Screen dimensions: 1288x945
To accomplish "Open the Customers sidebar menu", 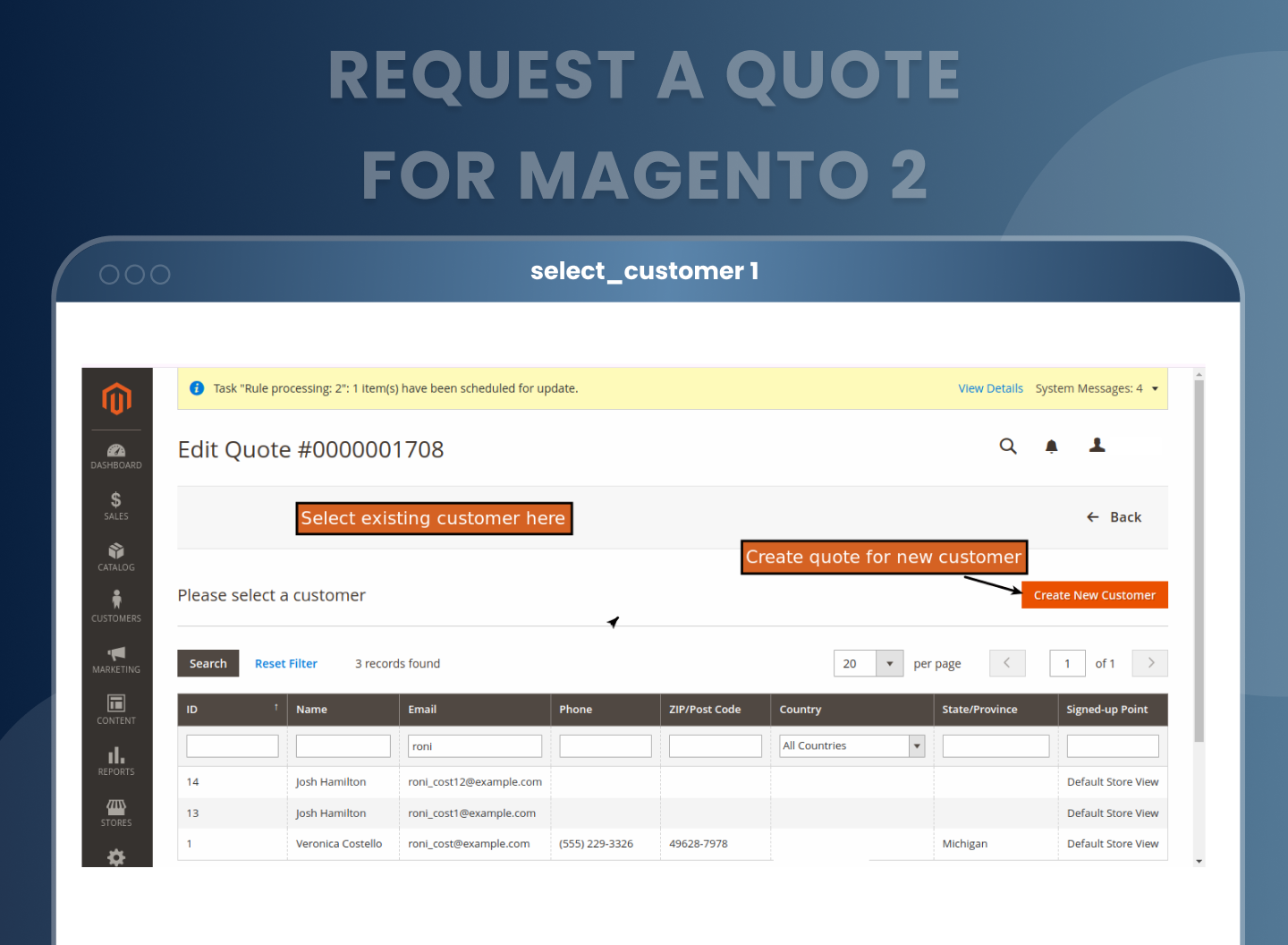I will tap(116, 607).
